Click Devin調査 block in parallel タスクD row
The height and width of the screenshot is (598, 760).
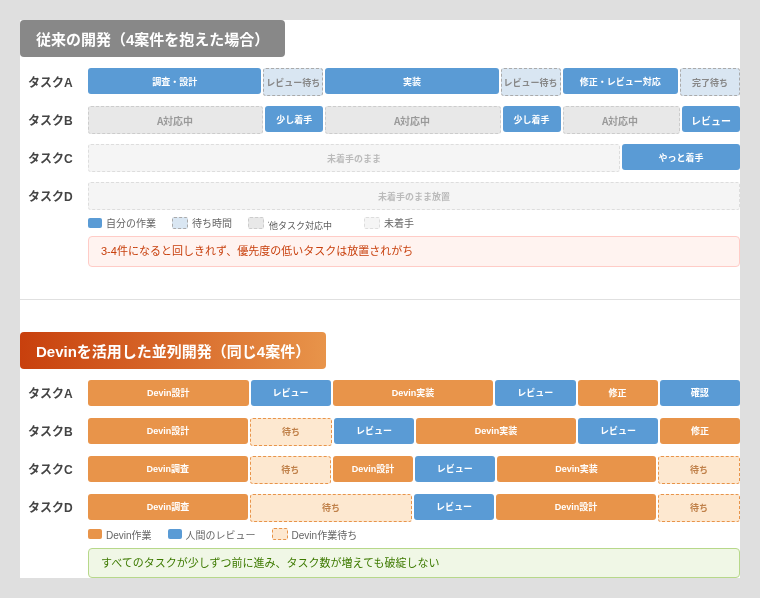click(168, 507)
